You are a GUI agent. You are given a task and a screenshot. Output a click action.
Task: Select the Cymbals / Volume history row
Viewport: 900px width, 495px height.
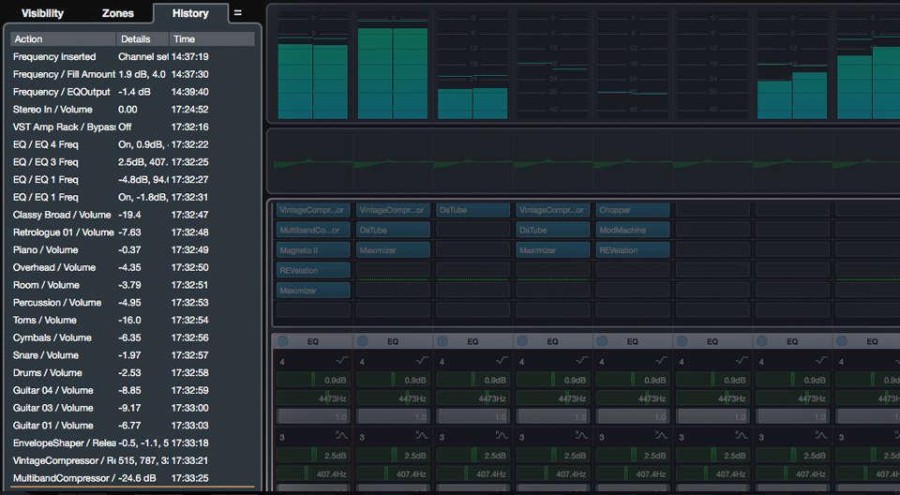pos(133,338)
